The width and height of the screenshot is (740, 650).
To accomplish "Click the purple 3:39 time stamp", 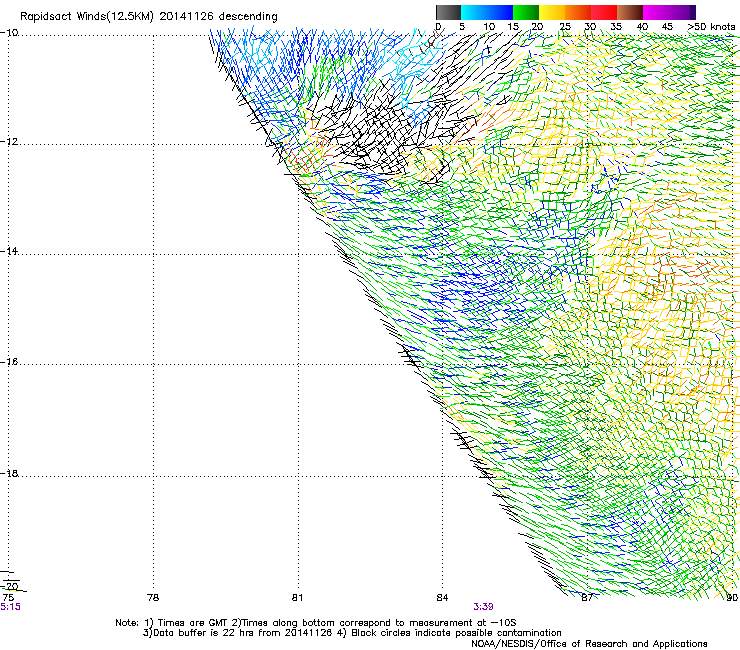I will [x=483, y=607].
